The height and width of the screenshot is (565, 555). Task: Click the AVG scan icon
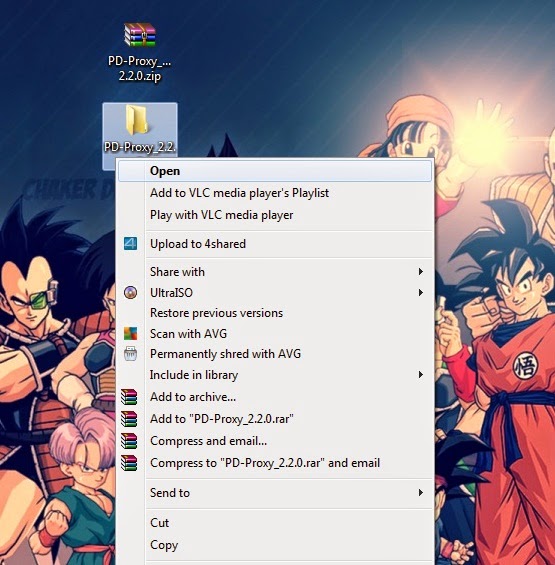click(x=130, y=333)
